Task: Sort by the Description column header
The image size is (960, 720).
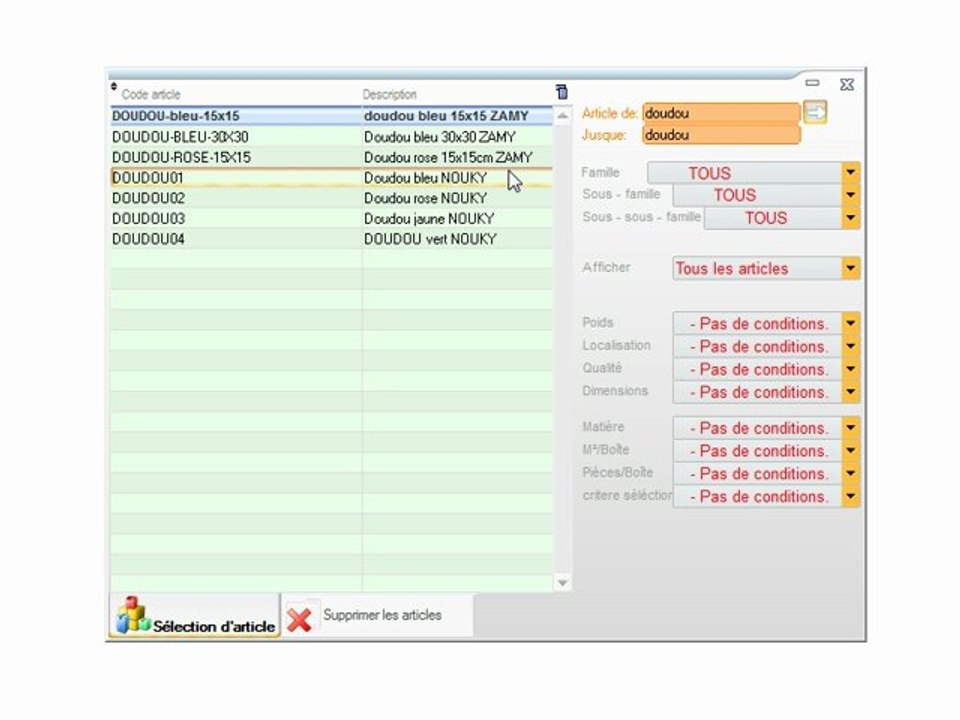Action: coord(389,94)
